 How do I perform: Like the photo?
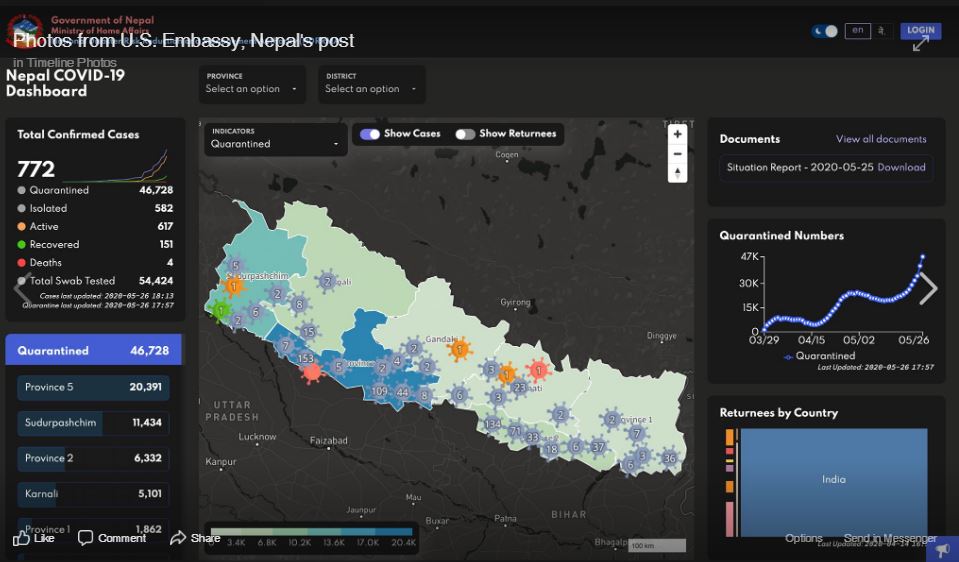tap(34, 538)
